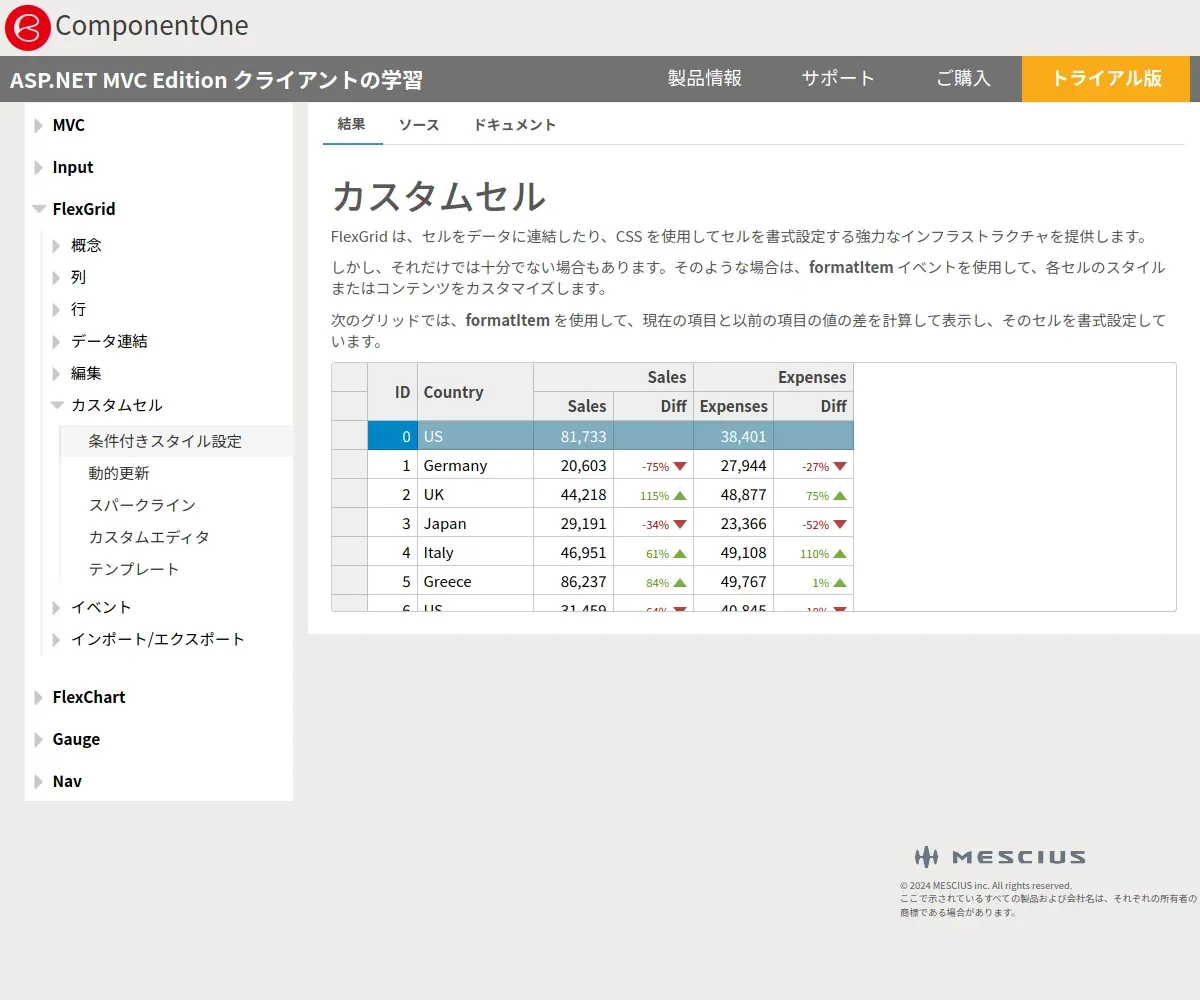Collapse the カスタムセル section

coord(57,405)
